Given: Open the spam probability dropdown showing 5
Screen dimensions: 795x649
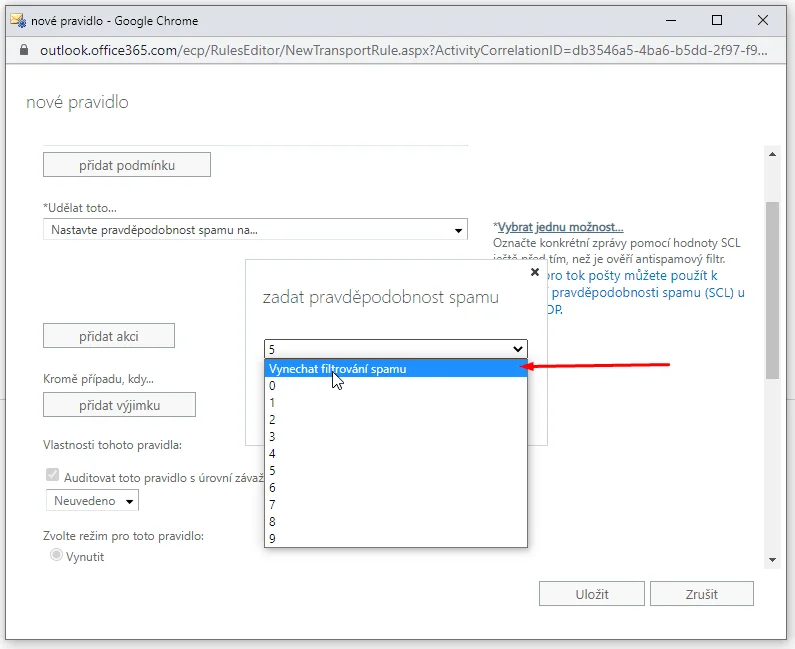Looking at the screenshot, I should [396, 349].
